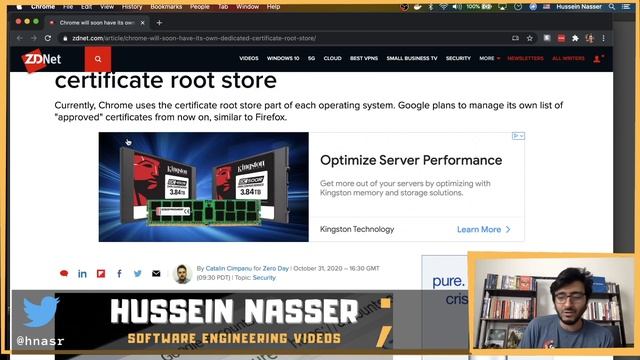
Task: Share article on Flipboard
Action: tap(101, 273)
